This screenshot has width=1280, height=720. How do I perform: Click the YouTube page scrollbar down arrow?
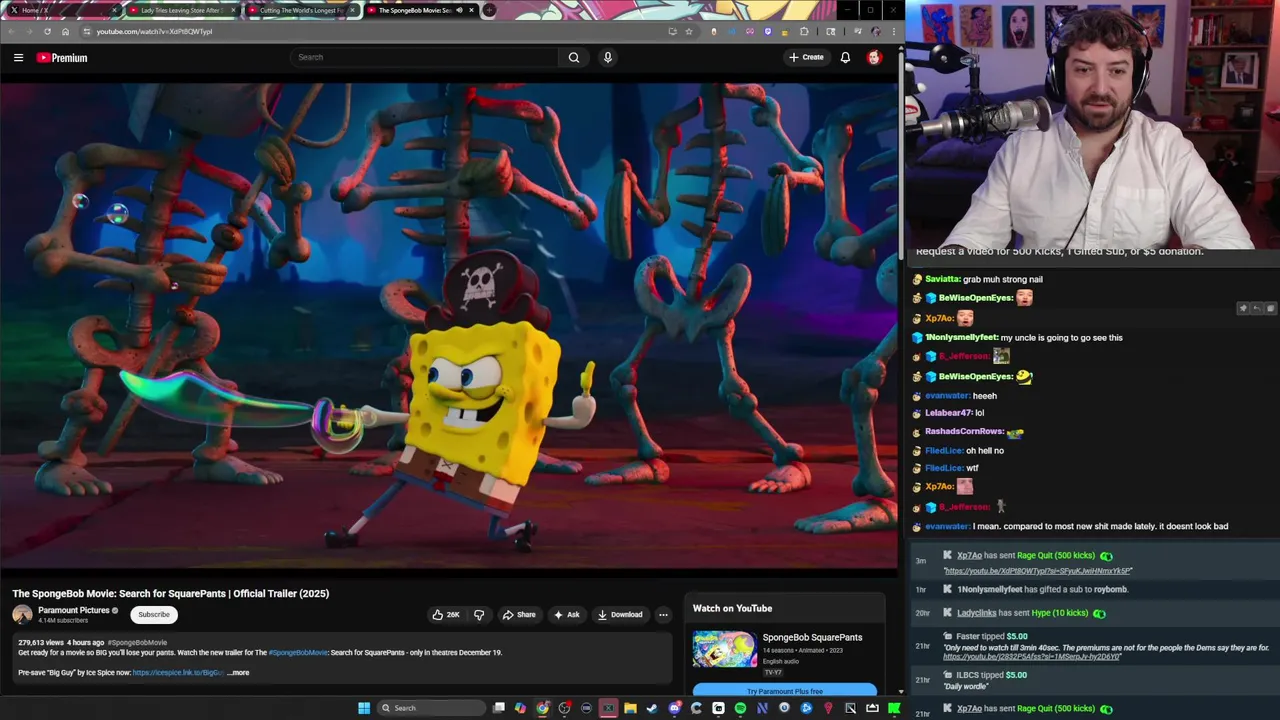point(900,691)
